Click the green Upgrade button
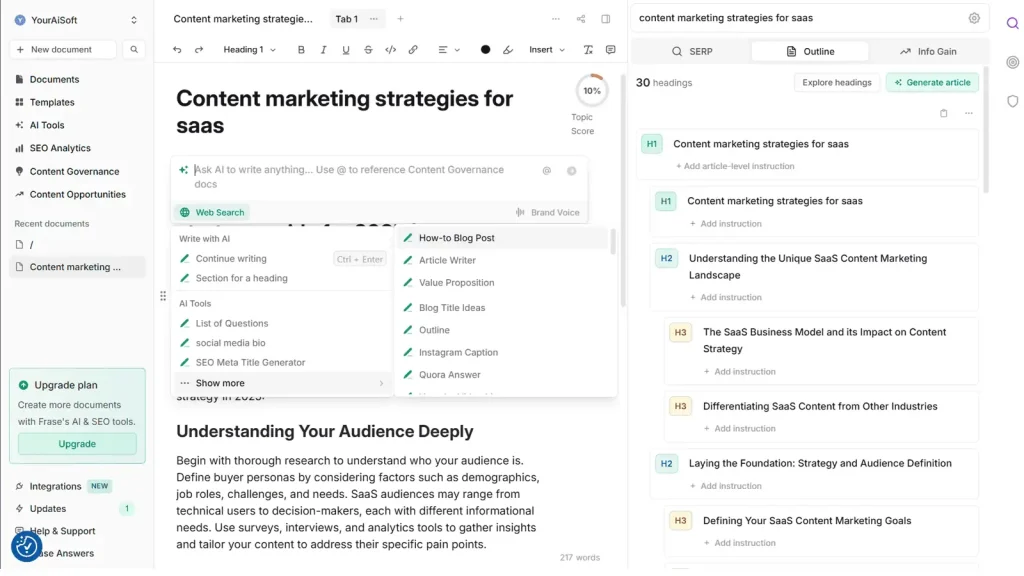Image resolution: width=1024 pixels, height=576 pixels. pos(77,444)
